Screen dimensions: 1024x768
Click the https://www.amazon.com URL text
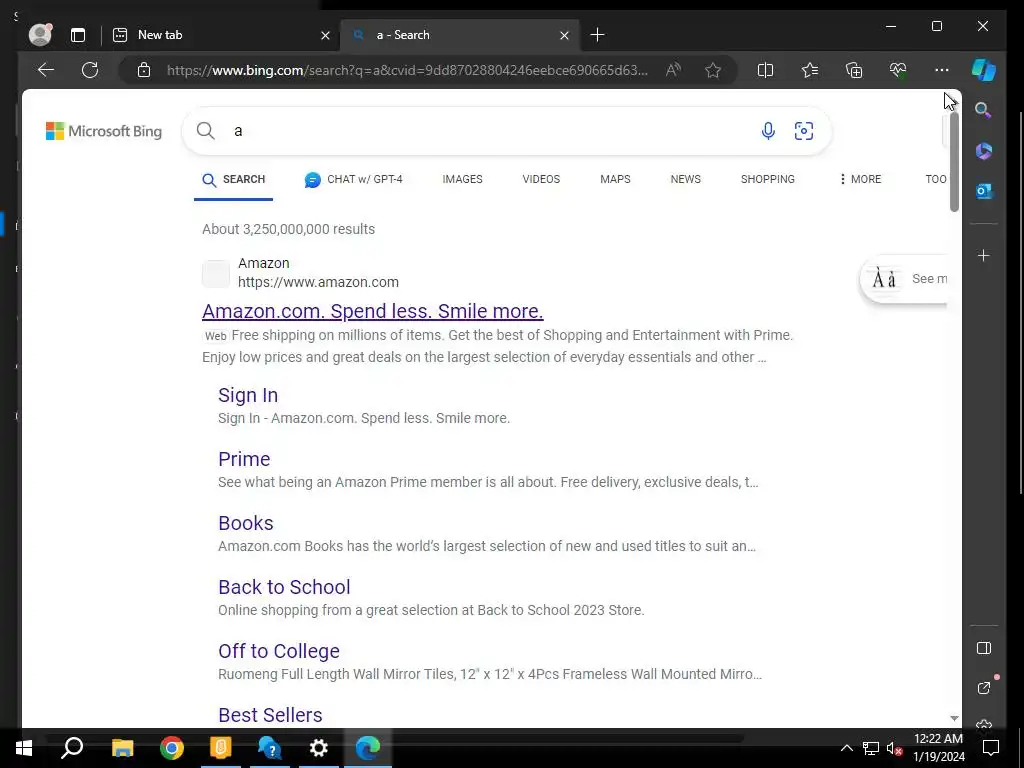[x=318, y=282]
